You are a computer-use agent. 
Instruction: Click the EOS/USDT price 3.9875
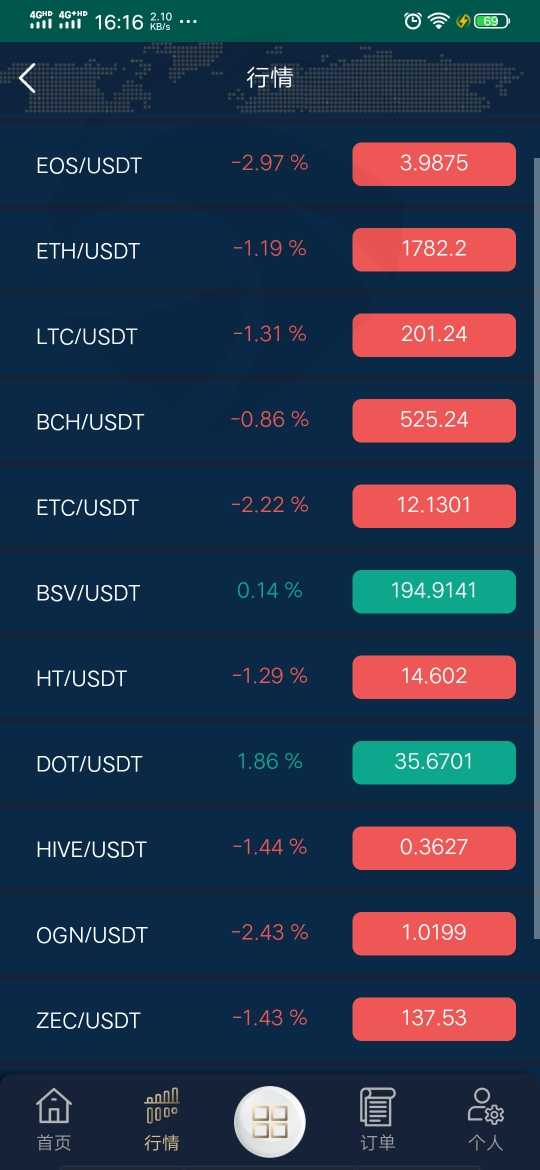[434, 164]
